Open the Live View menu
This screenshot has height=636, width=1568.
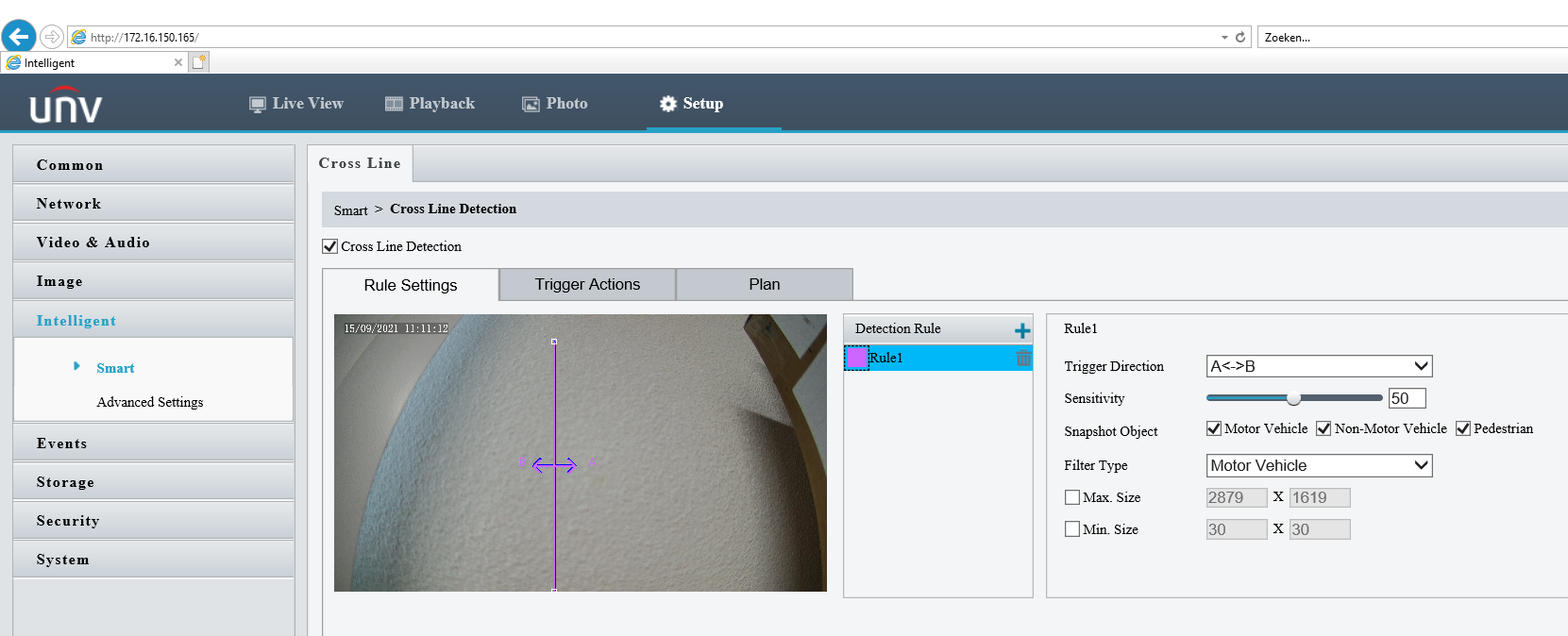(x=296, y=104)
